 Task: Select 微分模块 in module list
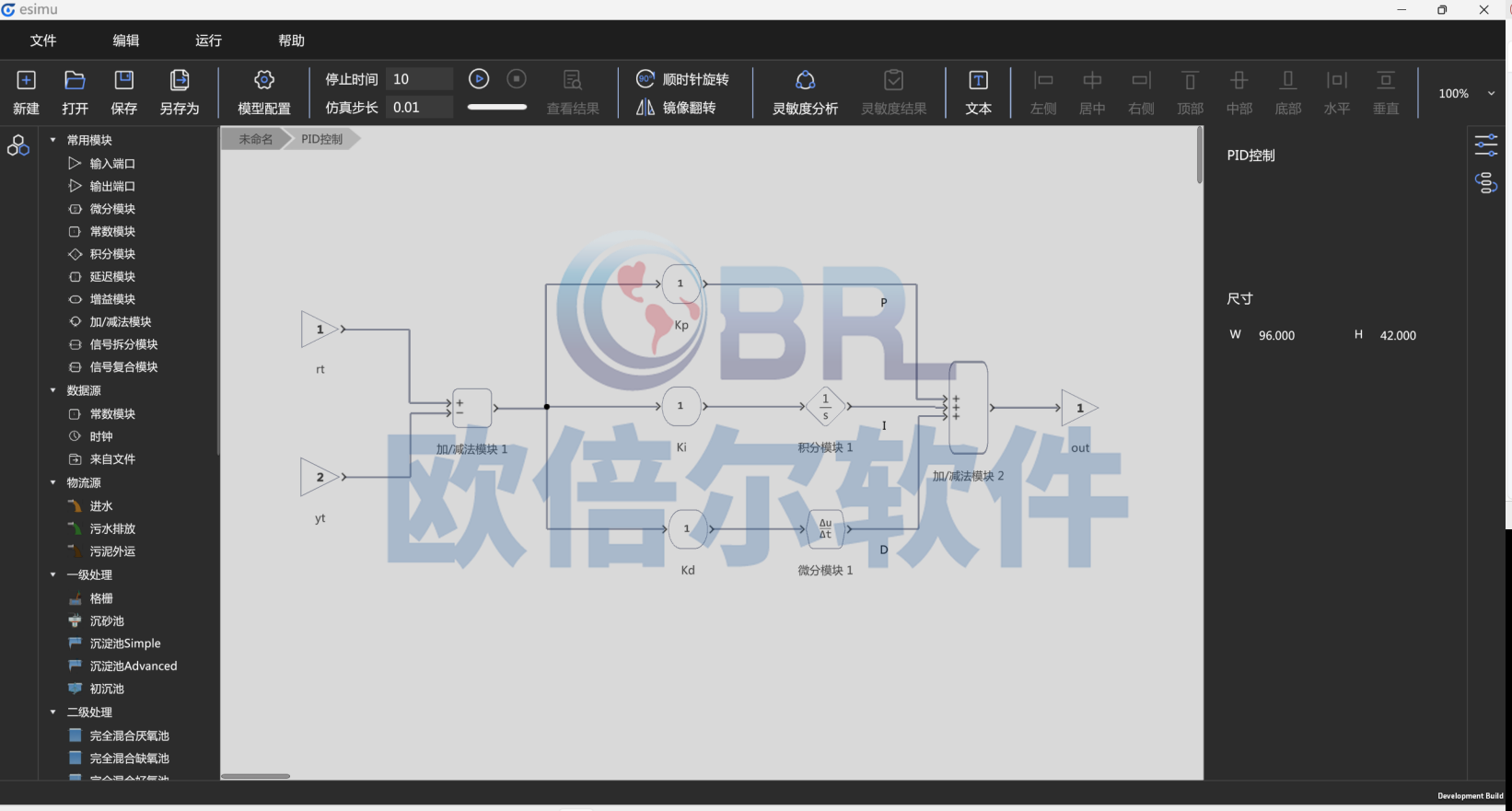click(x=112, y=209)
